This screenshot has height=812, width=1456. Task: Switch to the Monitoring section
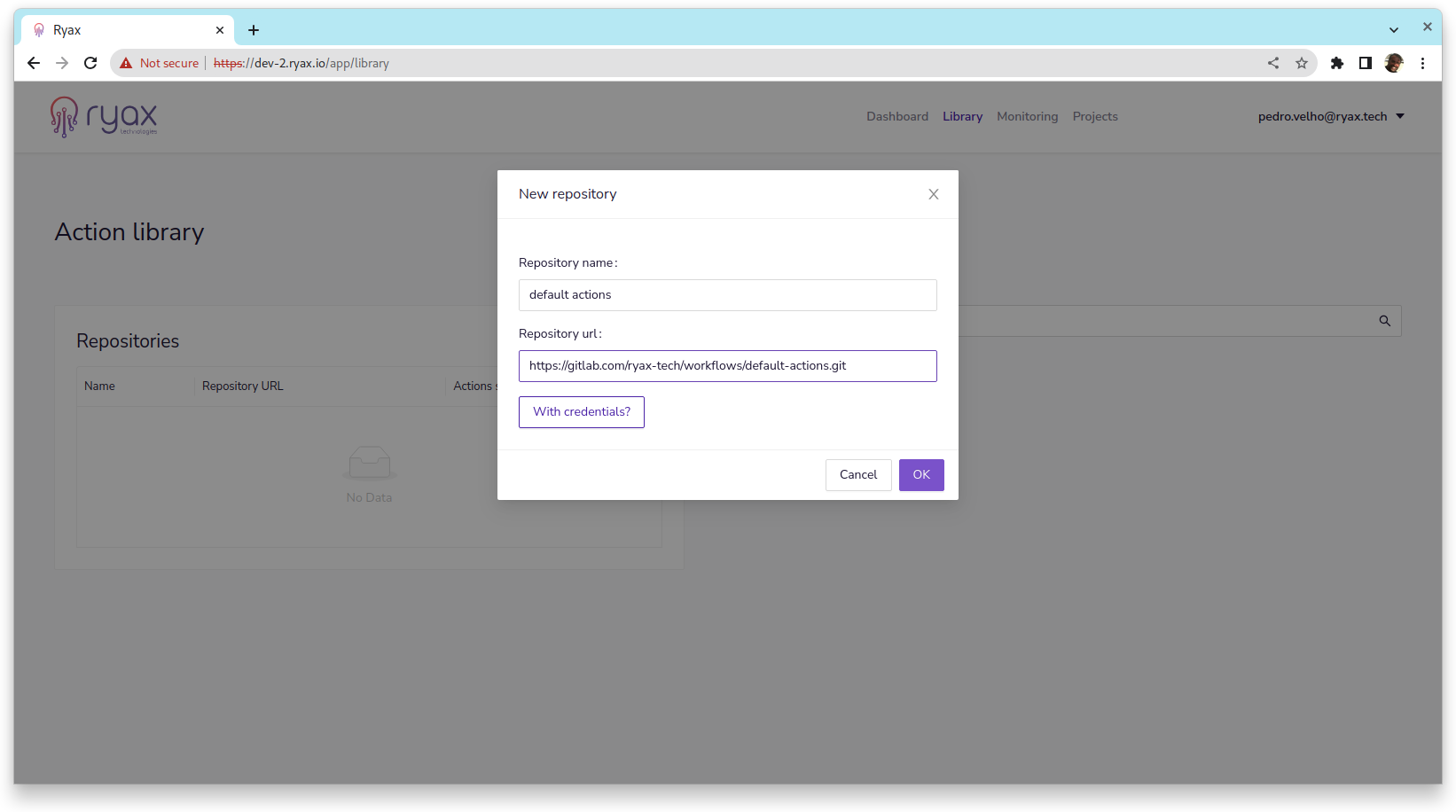pos(1027,116)
